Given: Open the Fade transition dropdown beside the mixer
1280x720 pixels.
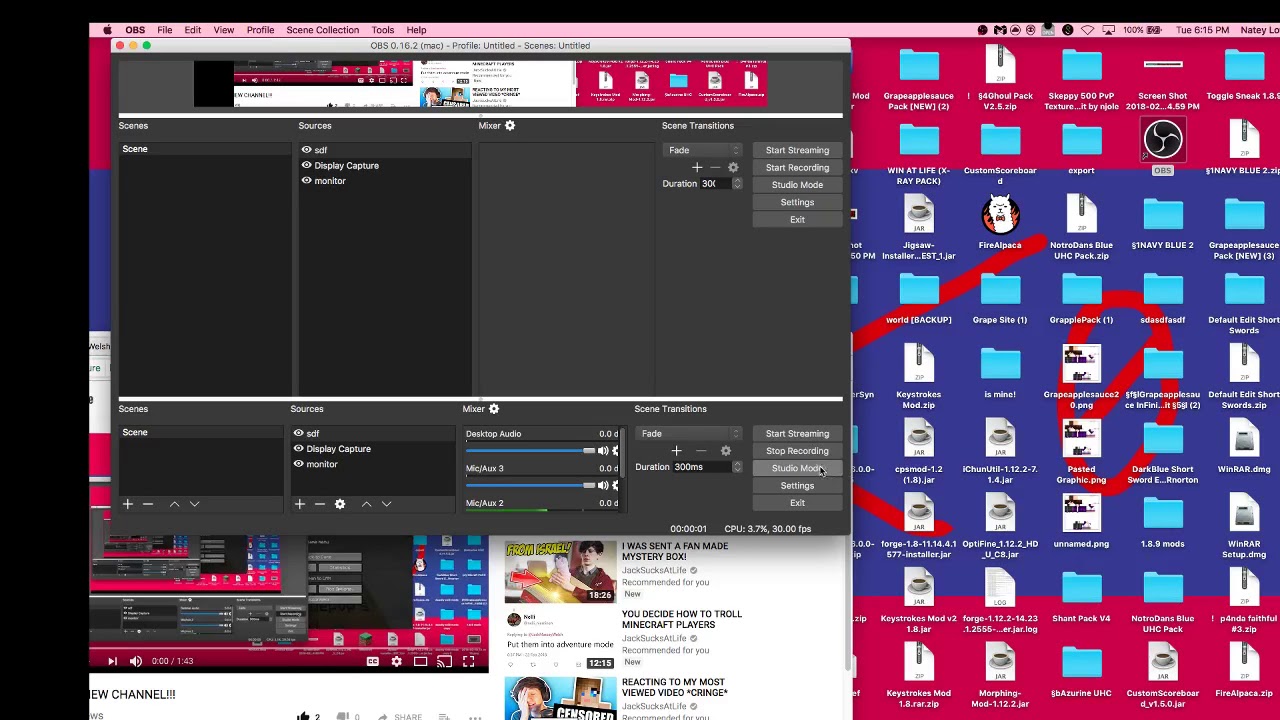Looking at the screenshot, I should 690,434.
